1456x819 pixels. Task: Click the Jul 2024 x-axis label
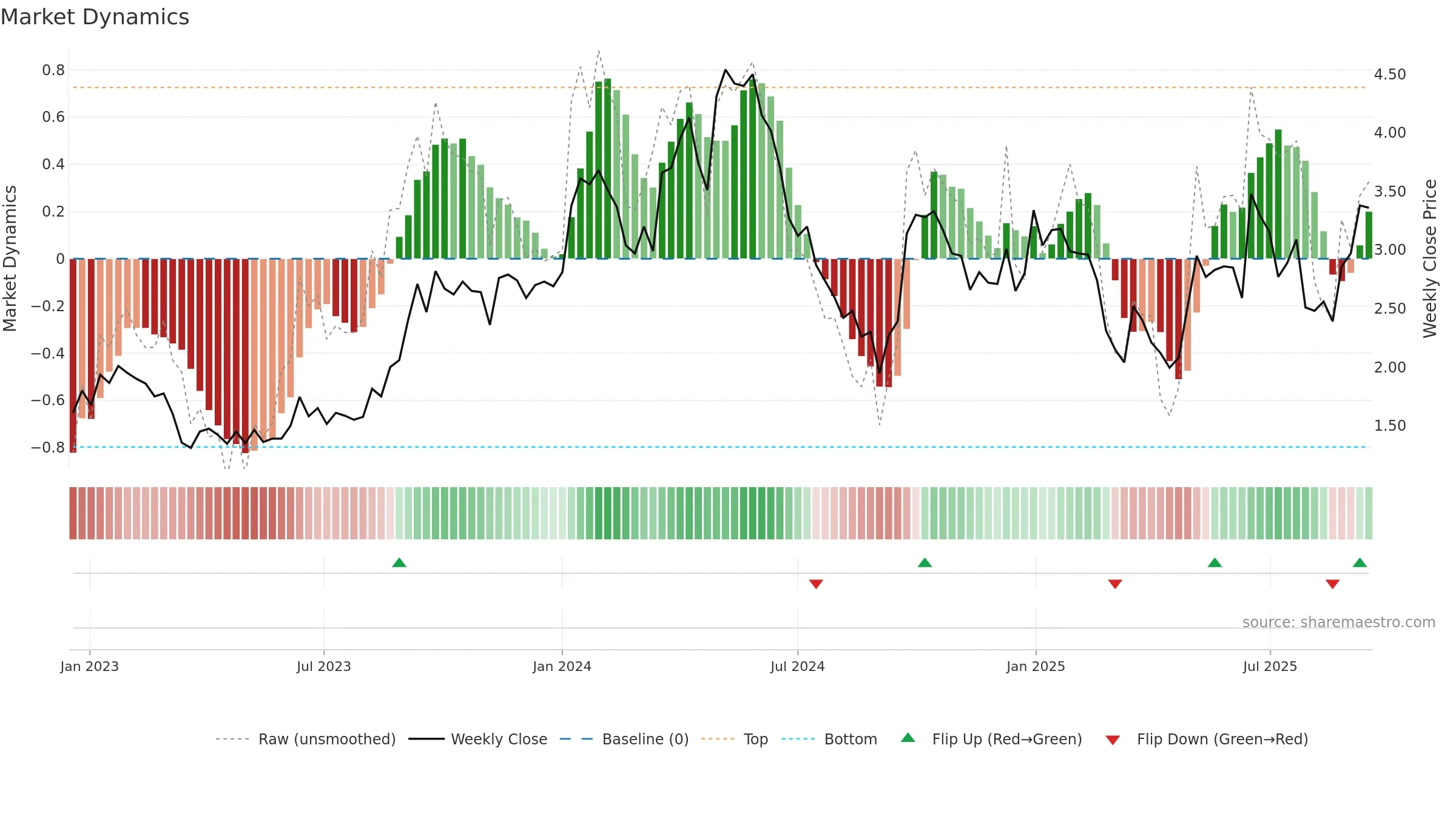(798, 666)
